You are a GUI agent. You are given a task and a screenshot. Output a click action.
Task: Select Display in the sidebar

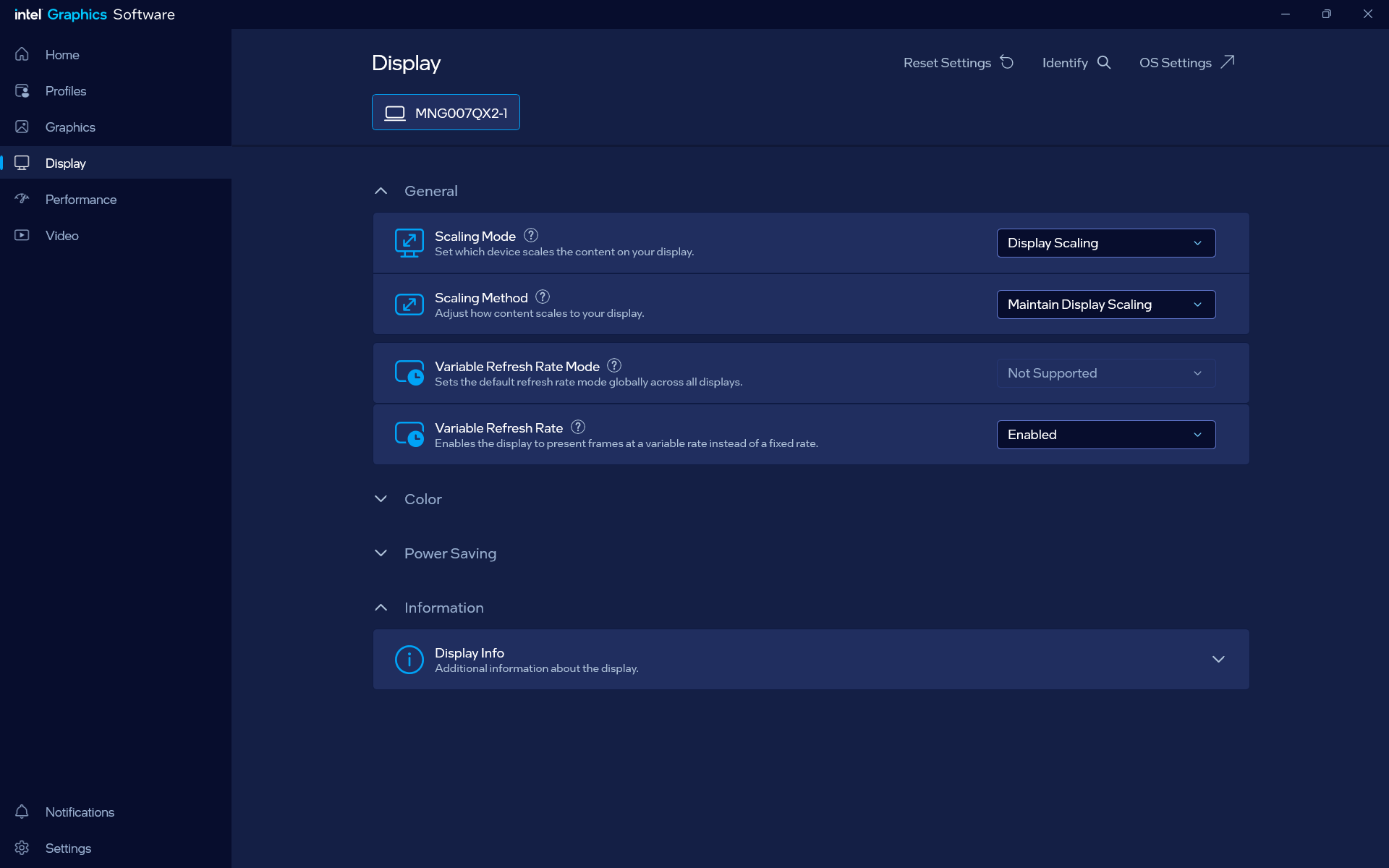65,163
